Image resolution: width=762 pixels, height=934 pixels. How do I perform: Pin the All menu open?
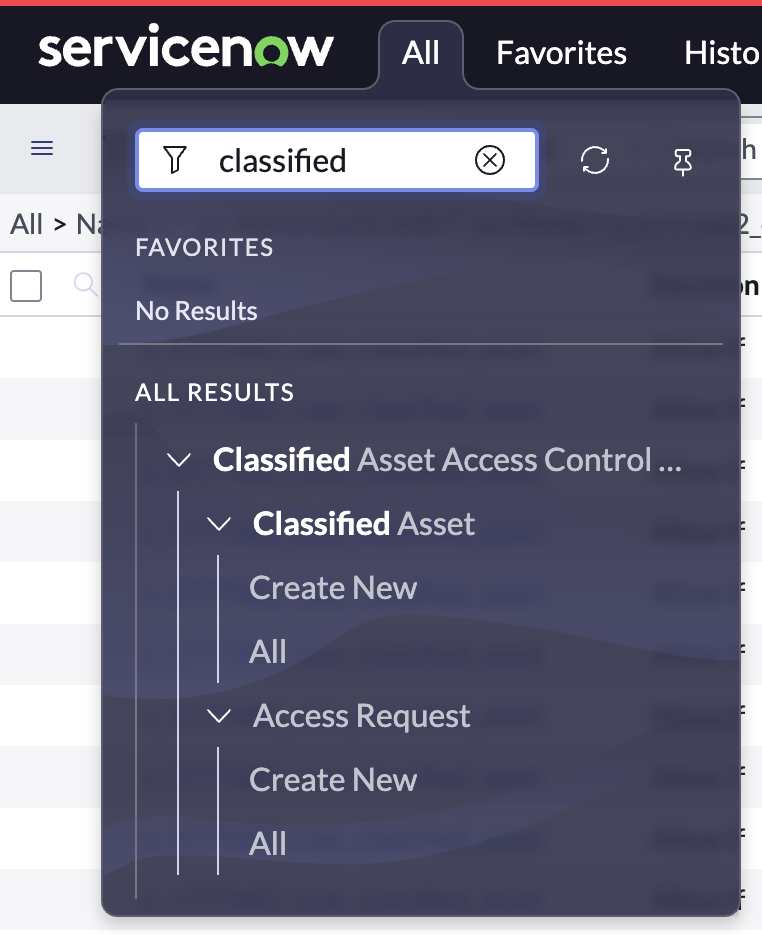pos(683,161)
